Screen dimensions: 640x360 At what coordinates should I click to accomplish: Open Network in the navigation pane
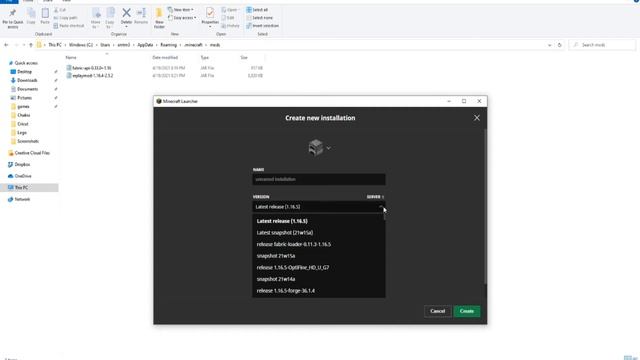point(22,199)
